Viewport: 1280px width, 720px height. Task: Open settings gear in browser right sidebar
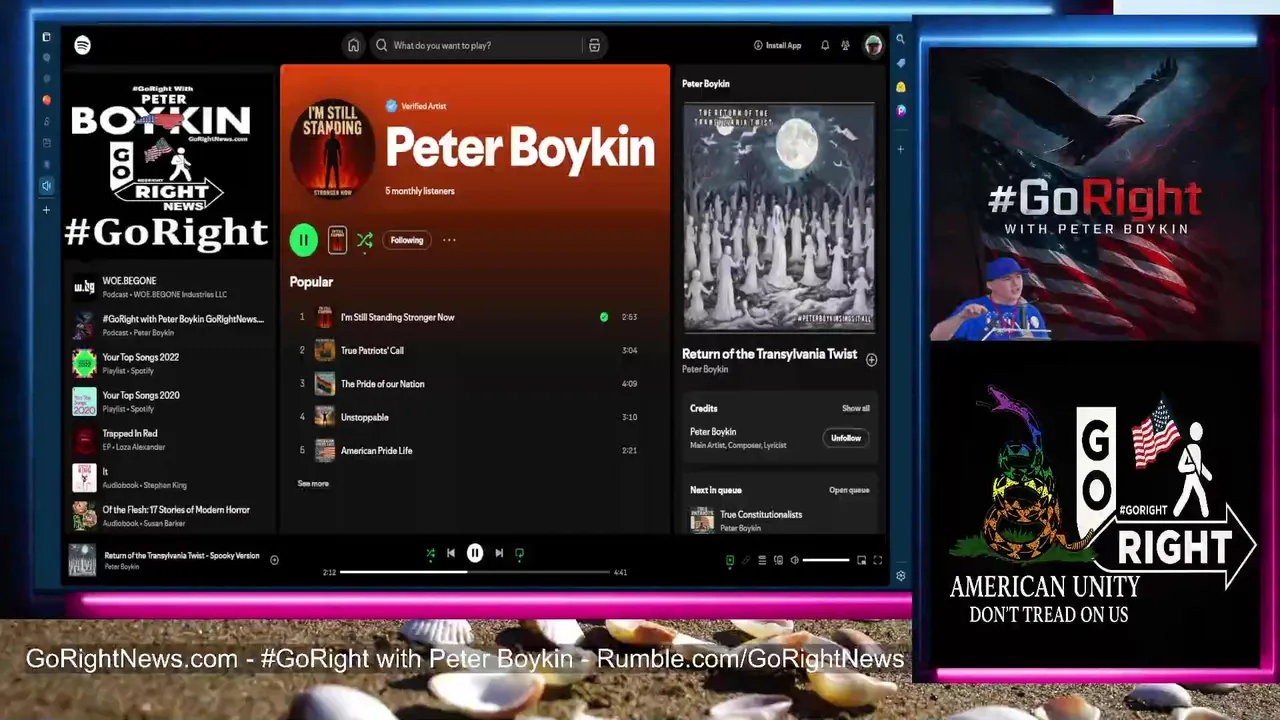click(x=900, y=576)
